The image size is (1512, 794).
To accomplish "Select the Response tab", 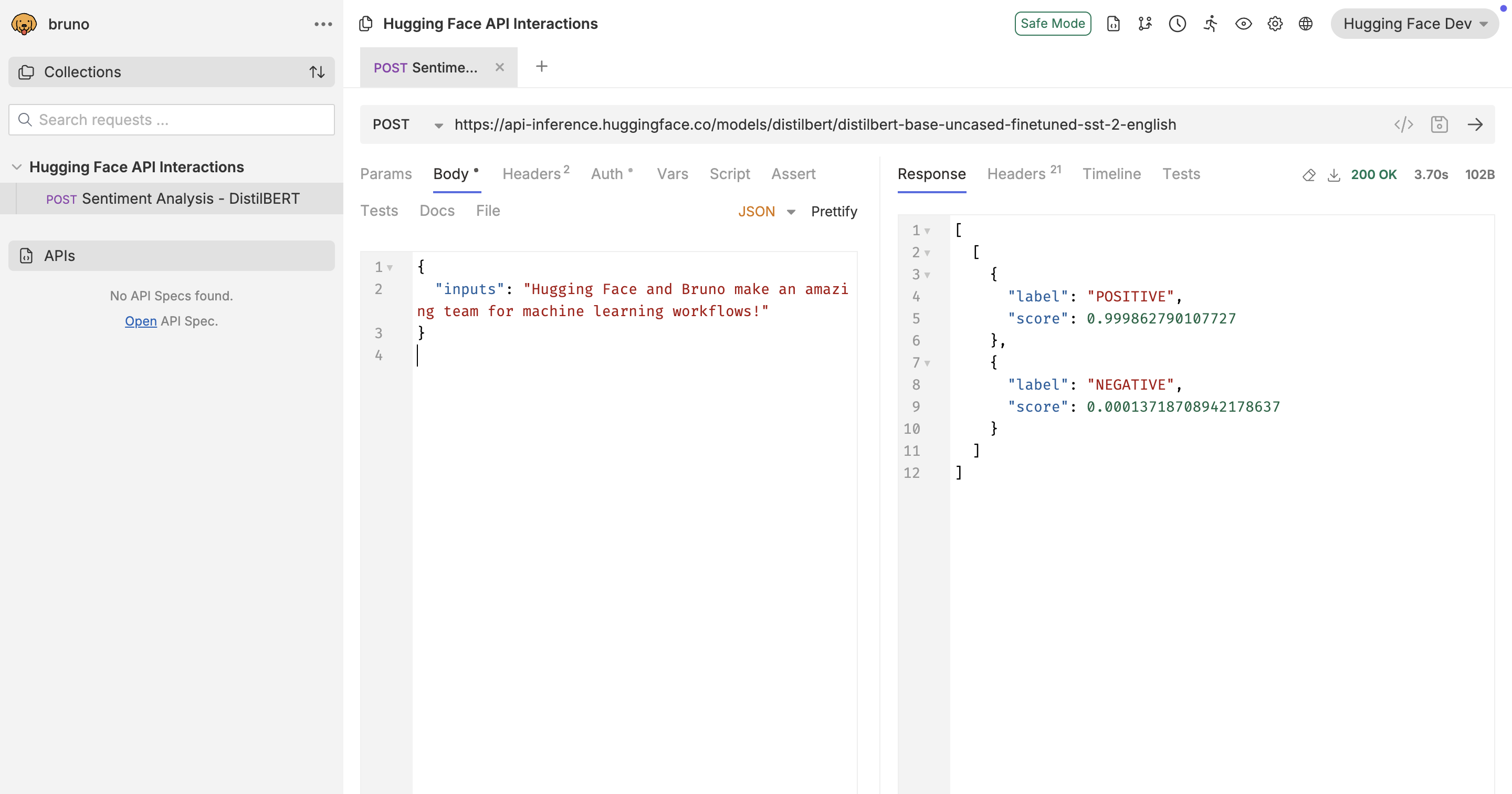I will point(931,174).
